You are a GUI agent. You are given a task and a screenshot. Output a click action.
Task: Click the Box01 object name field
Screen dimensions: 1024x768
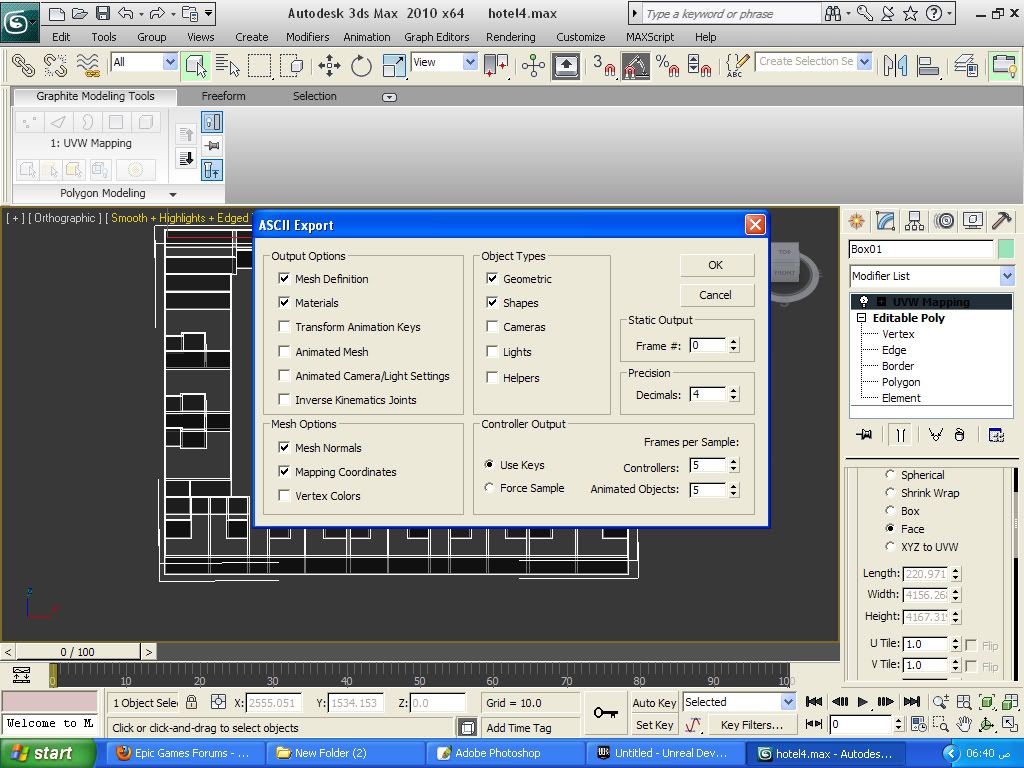(x=921, y=249)
